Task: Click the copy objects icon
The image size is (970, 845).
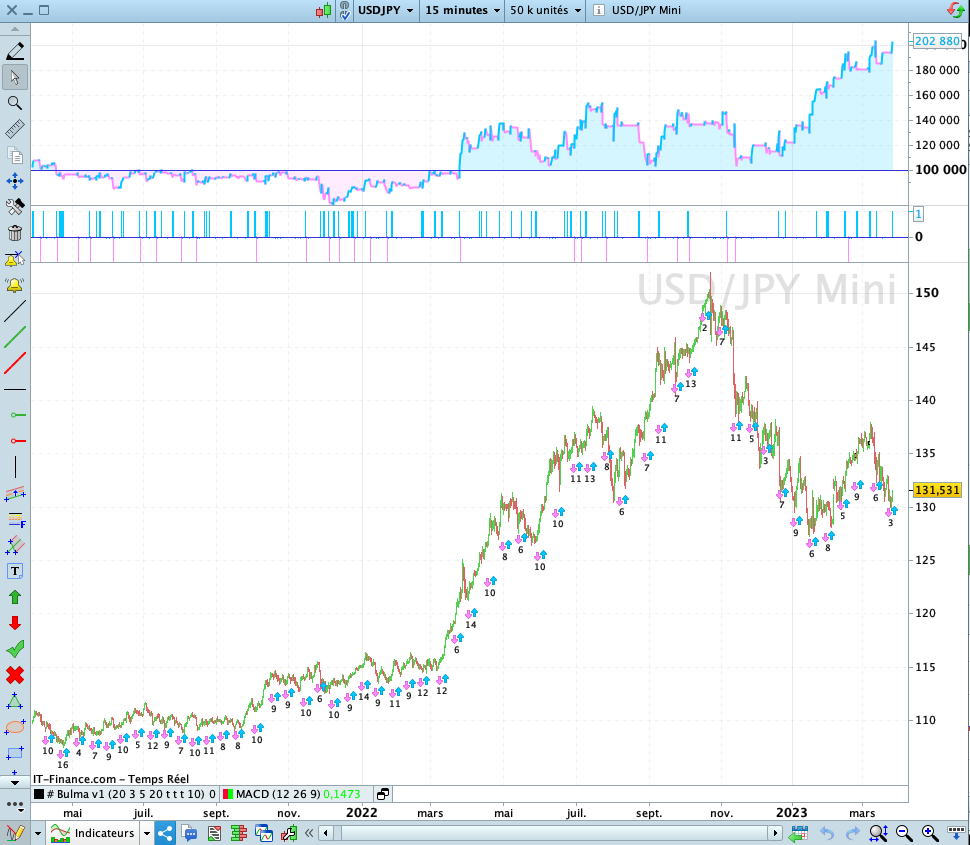Action: [x=15, y=155]
